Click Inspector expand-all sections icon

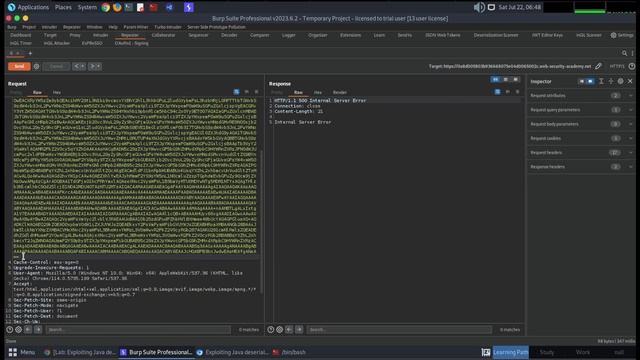tap(601, 81)
